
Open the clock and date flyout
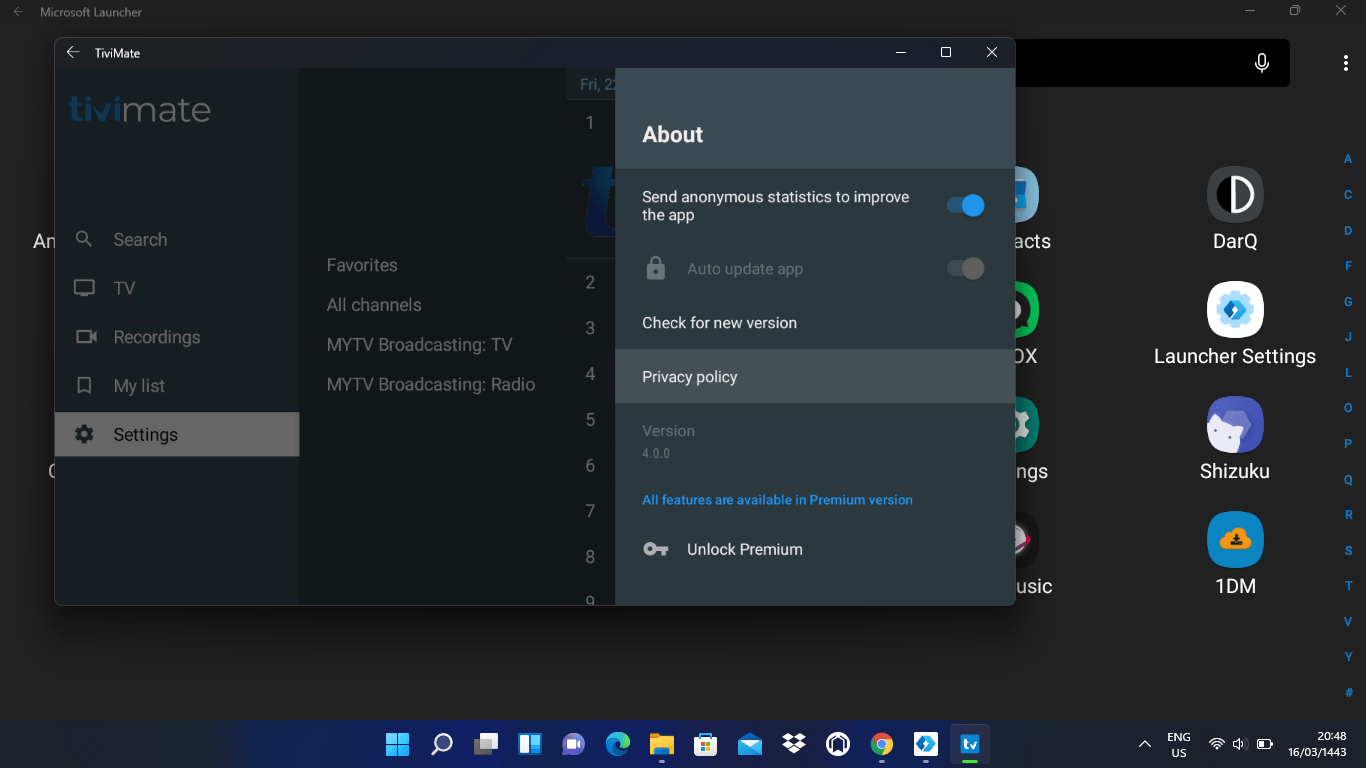pos(1316,744)
